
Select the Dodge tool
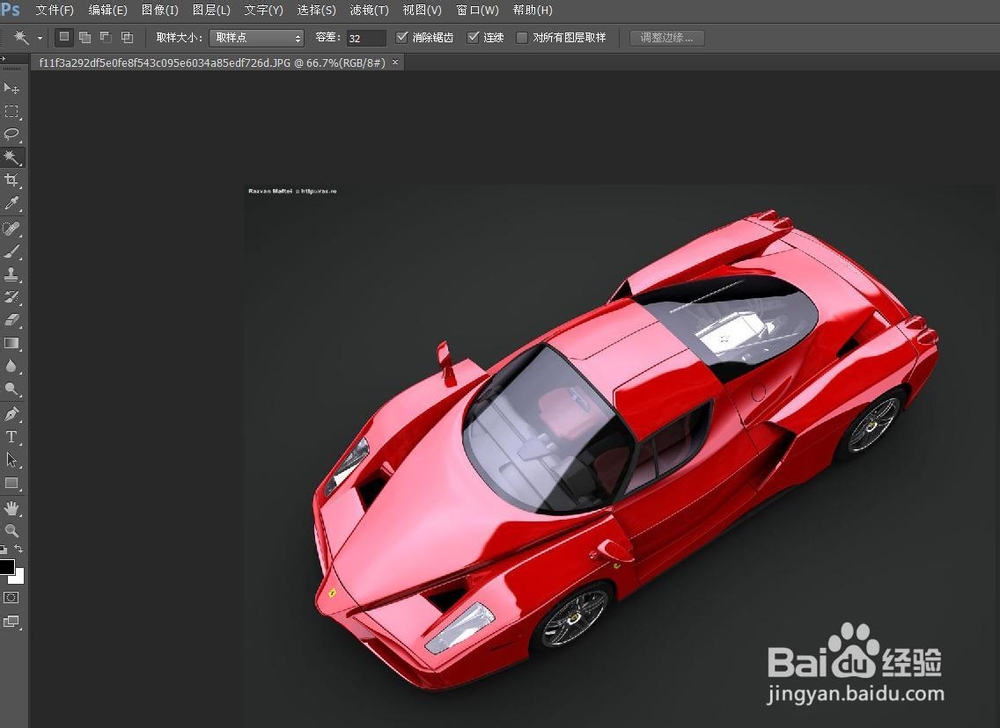click(11, 389)
